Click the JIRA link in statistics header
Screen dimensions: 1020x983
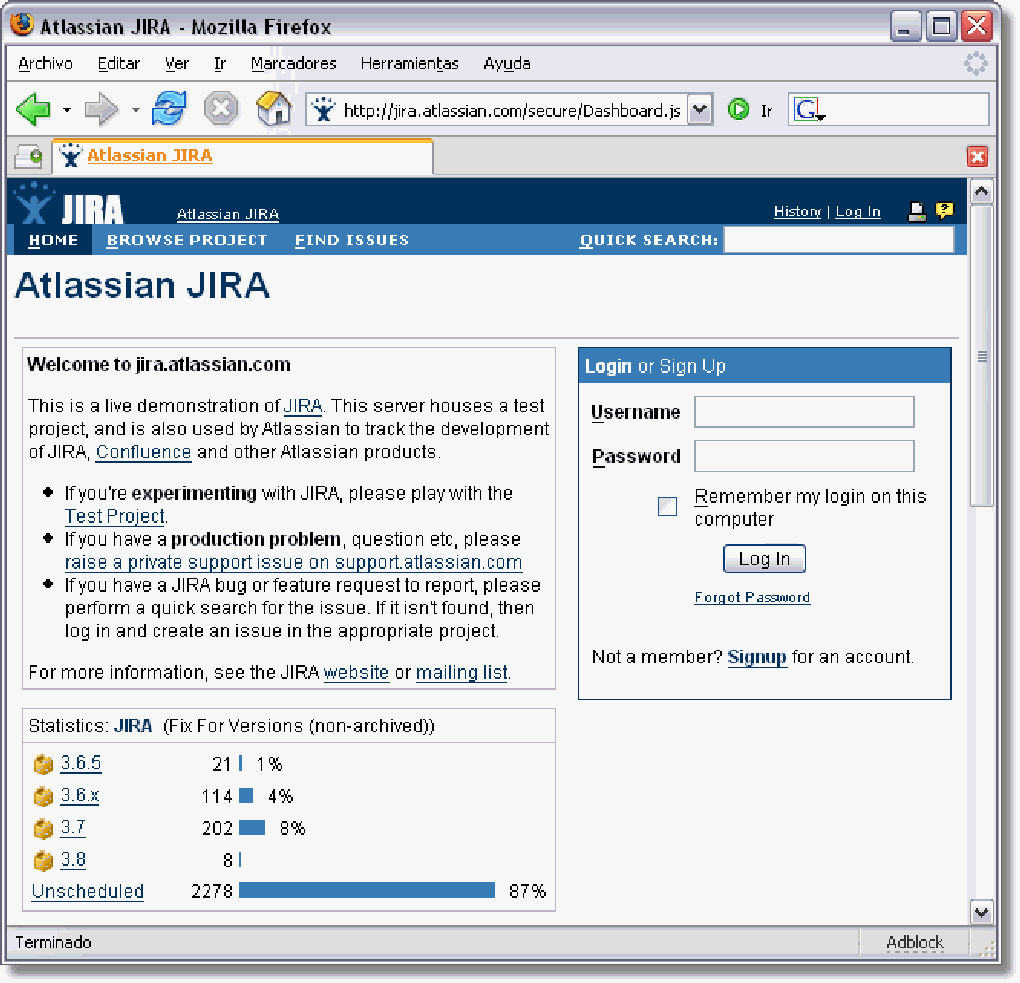tap(133, 726)
